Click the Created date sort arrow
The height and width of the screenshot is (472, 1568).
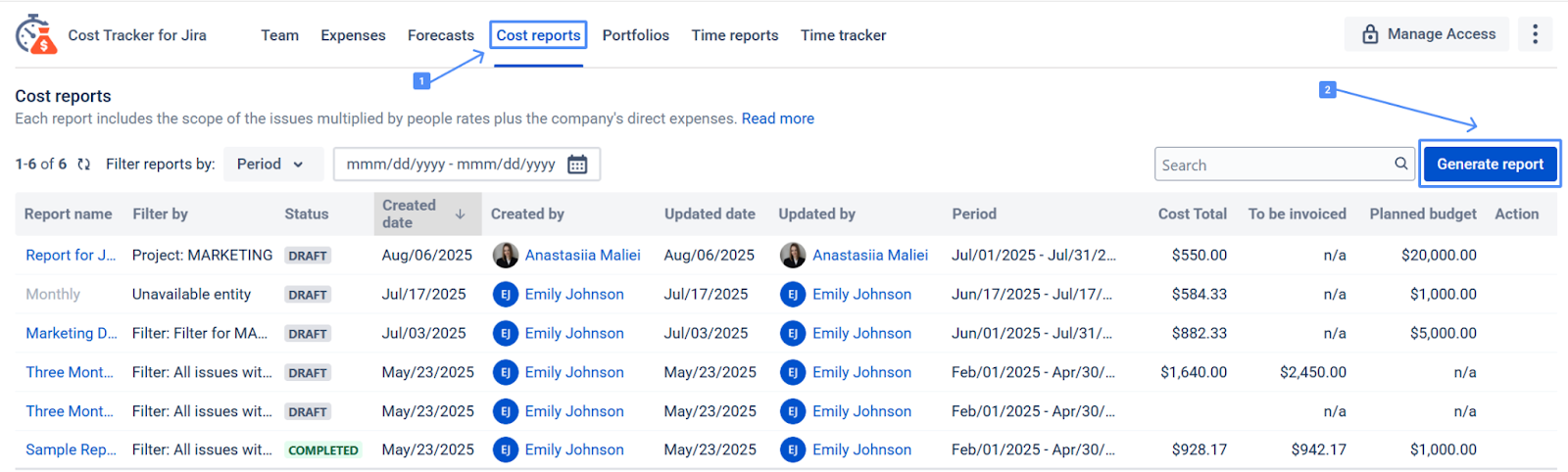pos(460,213)
